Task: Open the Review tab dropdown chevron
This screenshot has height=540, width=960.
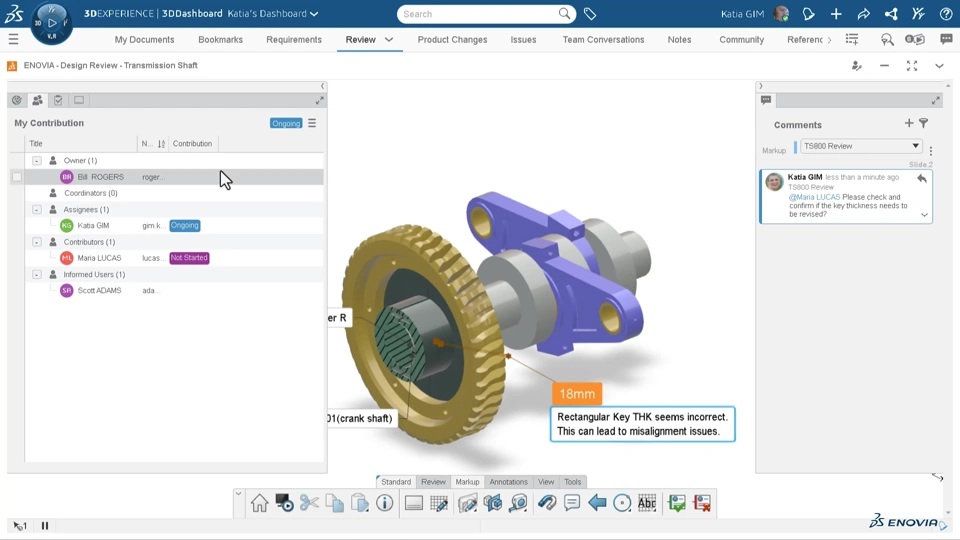Action: pos(389,40)
